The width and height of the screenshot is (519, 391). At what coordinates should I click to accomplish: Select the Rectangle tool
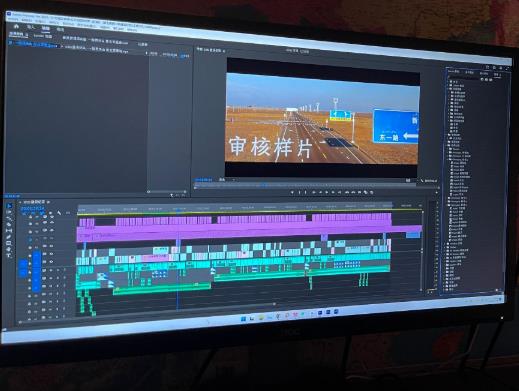9,243
